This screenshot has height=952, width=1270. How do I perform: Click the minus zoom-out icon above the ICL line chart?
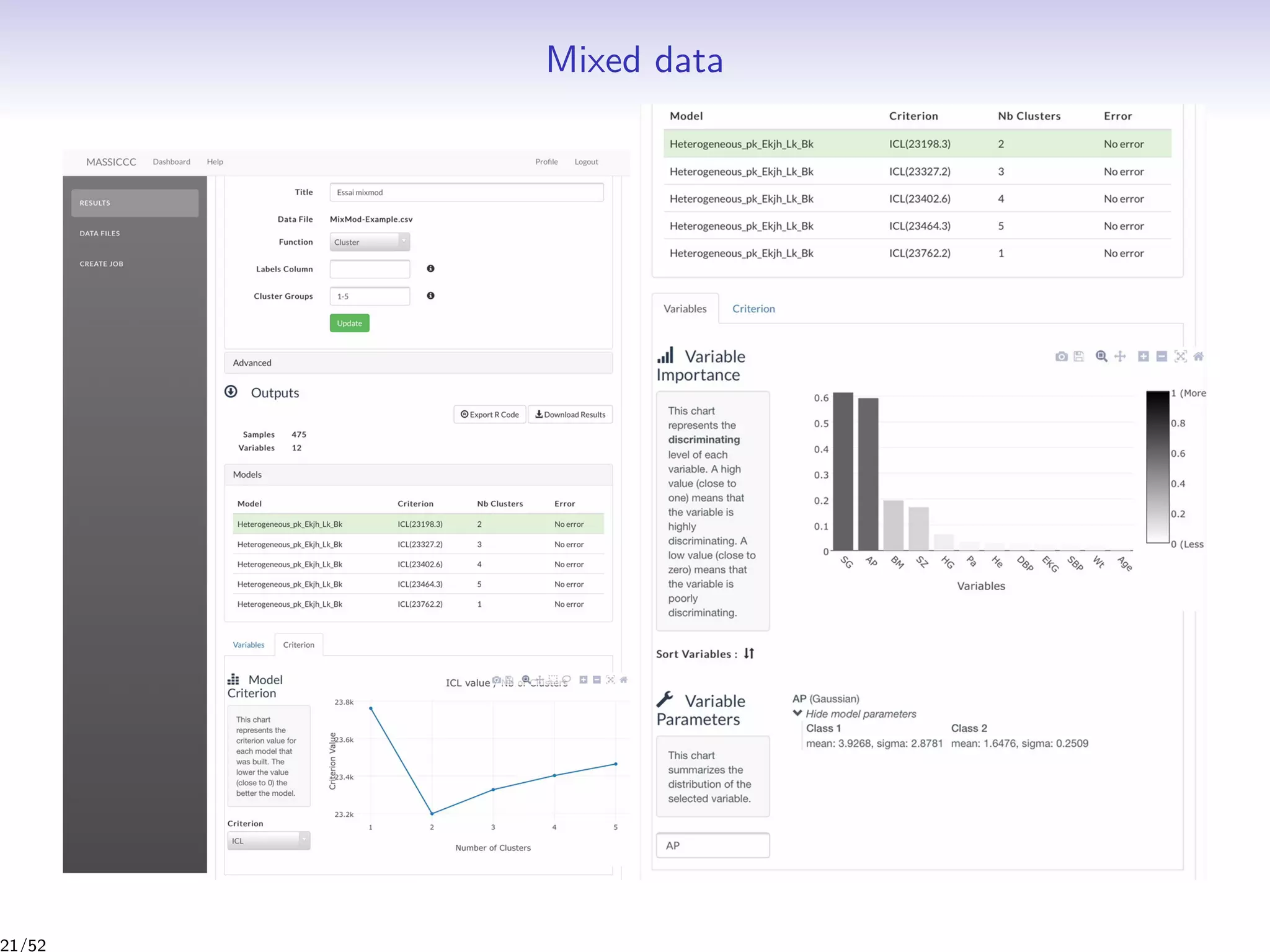(597, 680)
